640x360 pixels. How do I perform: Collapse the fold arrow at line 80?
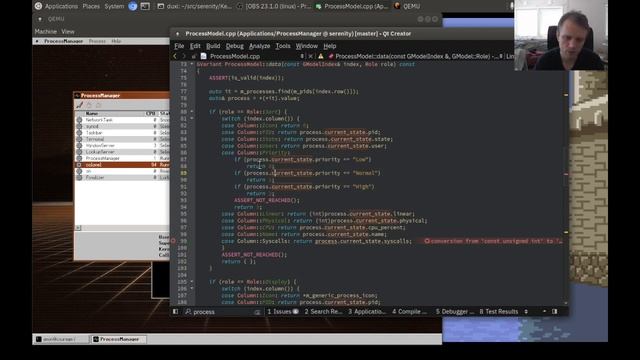(192, 112)
